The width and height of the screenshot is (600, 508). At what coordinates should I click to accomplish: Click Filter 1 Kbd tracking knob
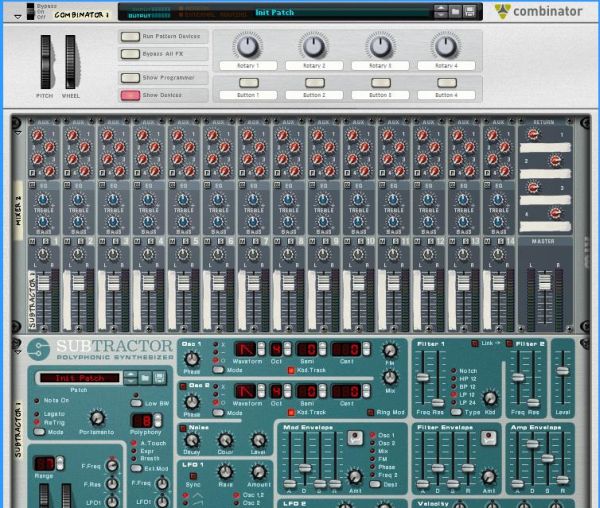click(490, 398)
